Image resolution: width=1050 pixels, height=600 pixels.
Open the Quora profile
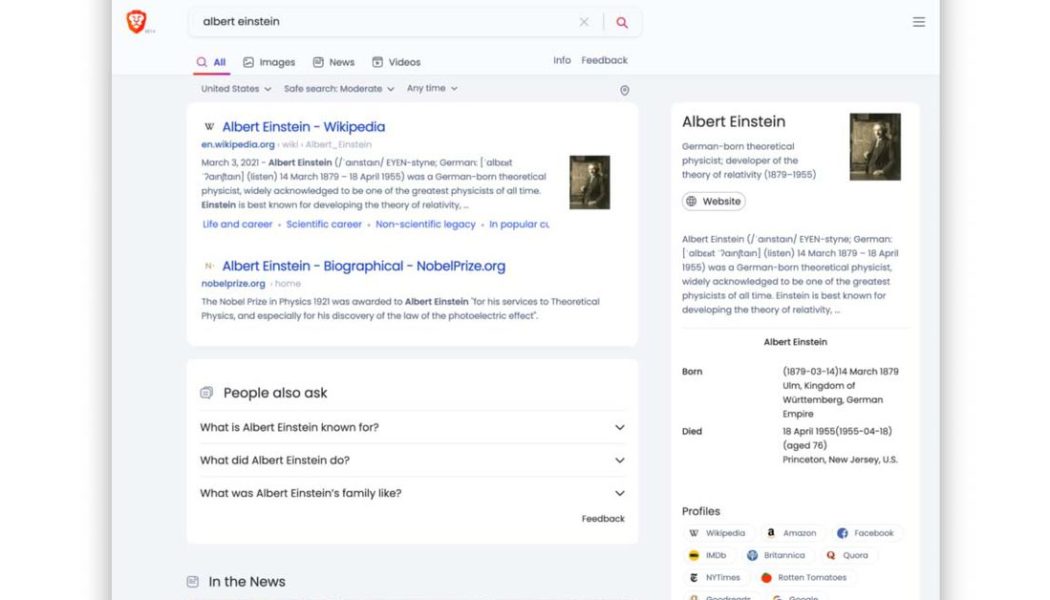849,555
